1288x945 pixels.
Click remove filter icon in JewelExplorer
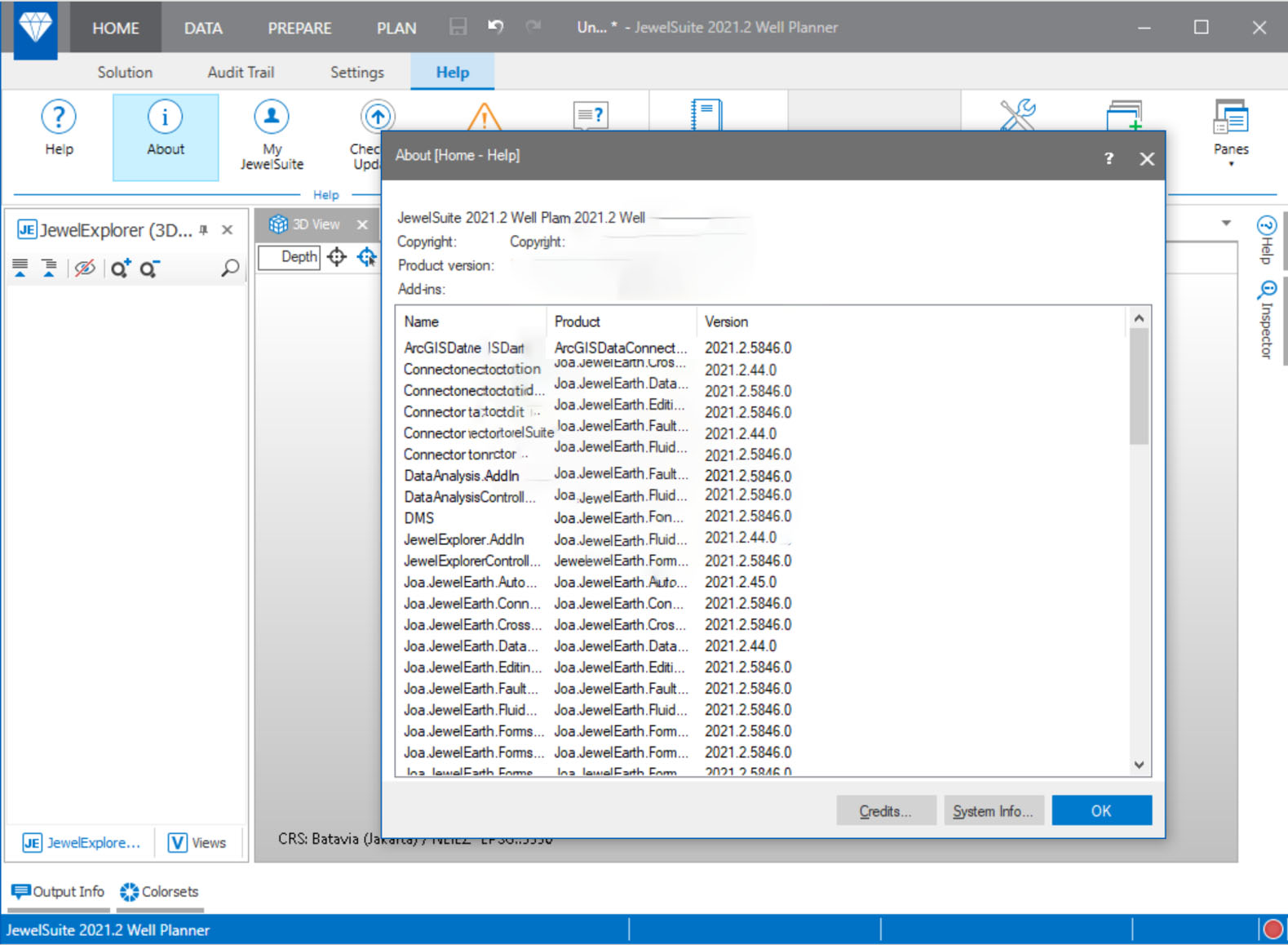tap(149, 268)
